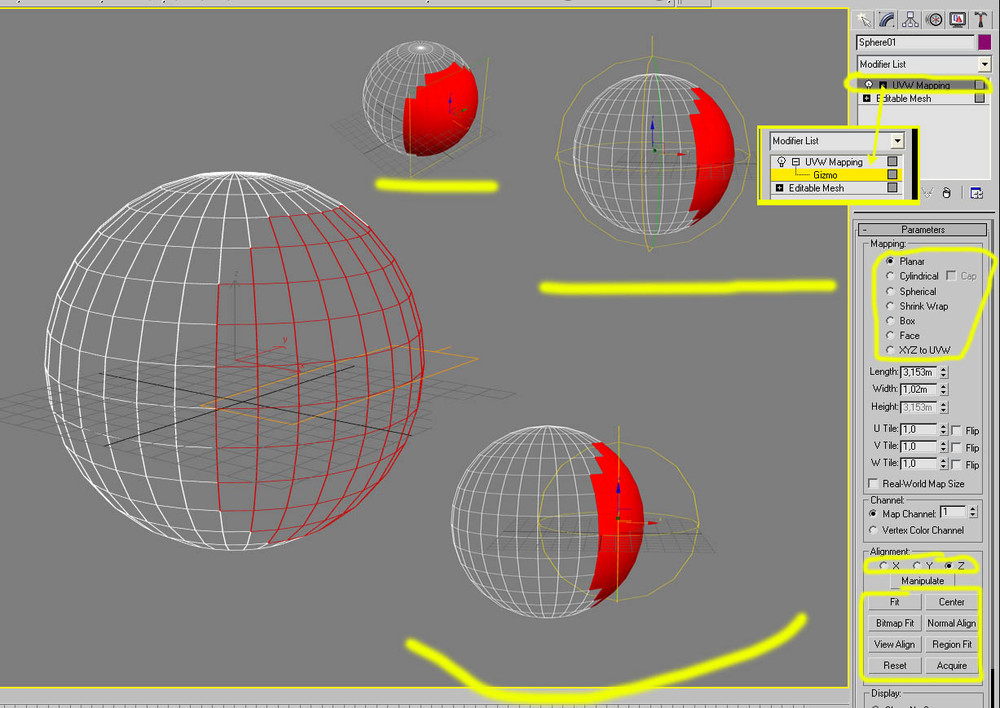Click the Region Fit button
1000x708 pixels.
[x=952, y=644]
